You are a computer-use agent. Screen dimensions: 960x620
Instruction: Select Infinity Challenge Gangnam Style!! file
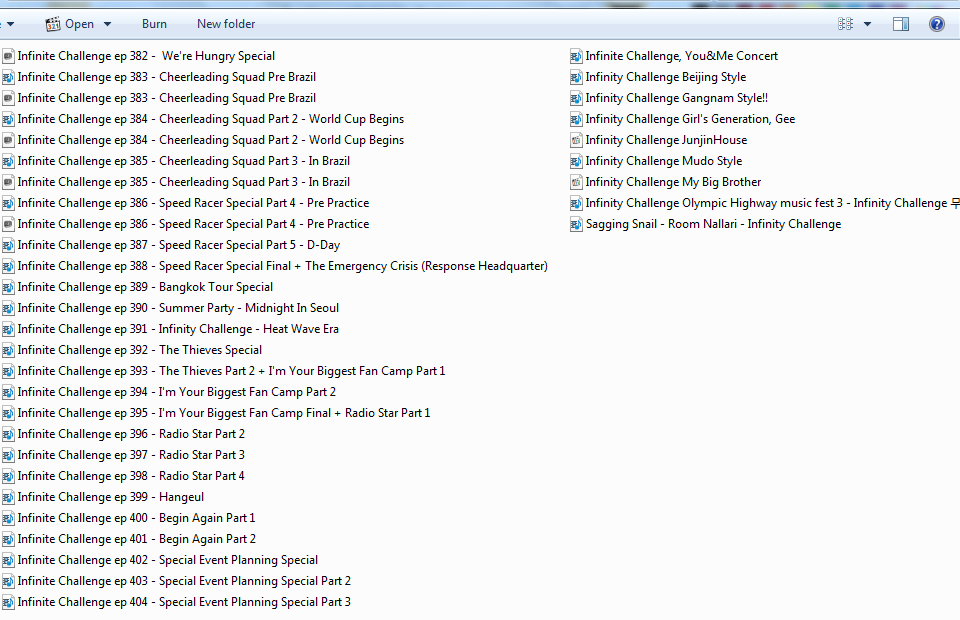click(x=676, y=98)
